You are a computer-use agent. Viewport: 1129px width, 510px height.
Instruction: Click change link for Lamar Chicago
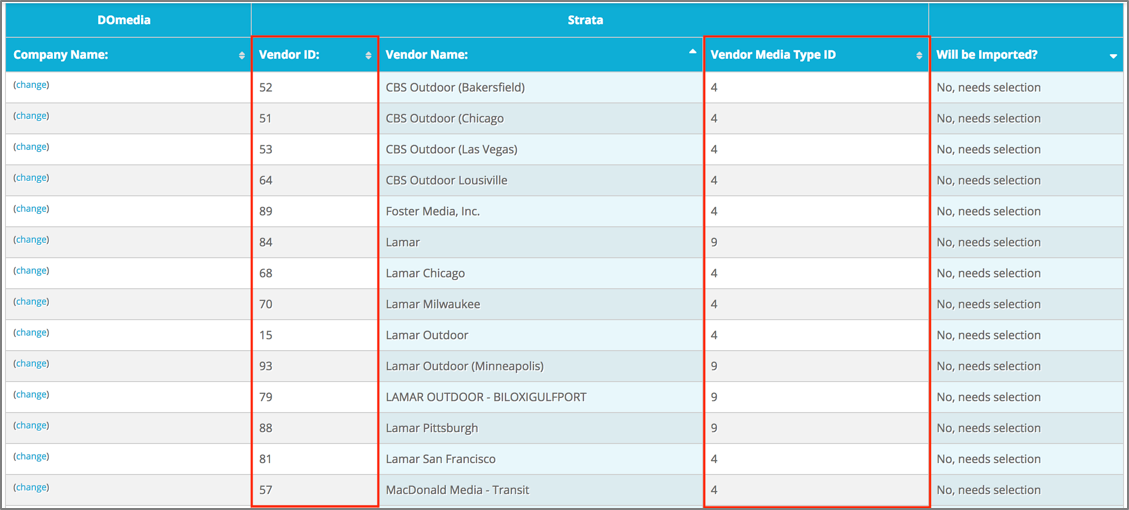[x=32, y=271]
